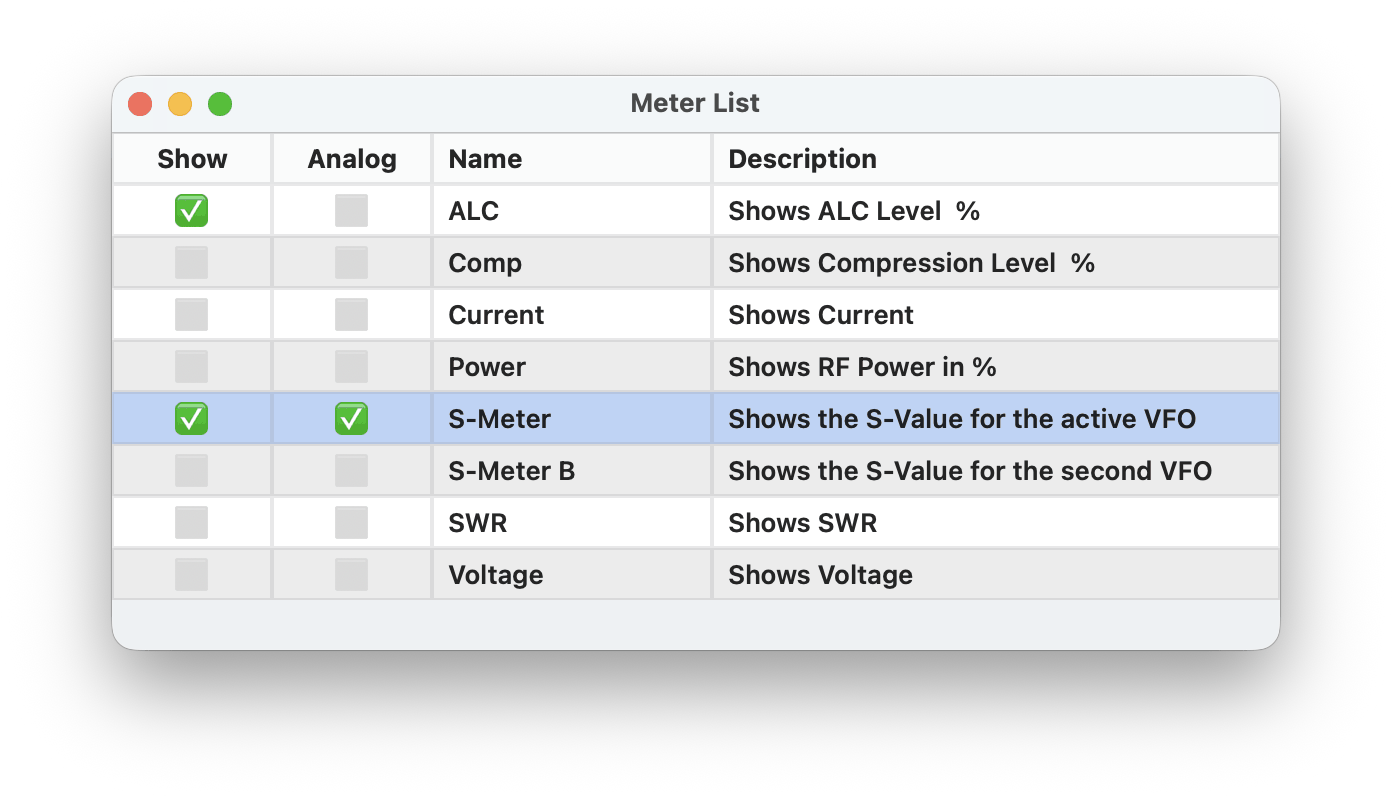The image size is (1392, 798).
Task: Close the Meter List window
Action: pyautogui.click(x=140, y=104)
